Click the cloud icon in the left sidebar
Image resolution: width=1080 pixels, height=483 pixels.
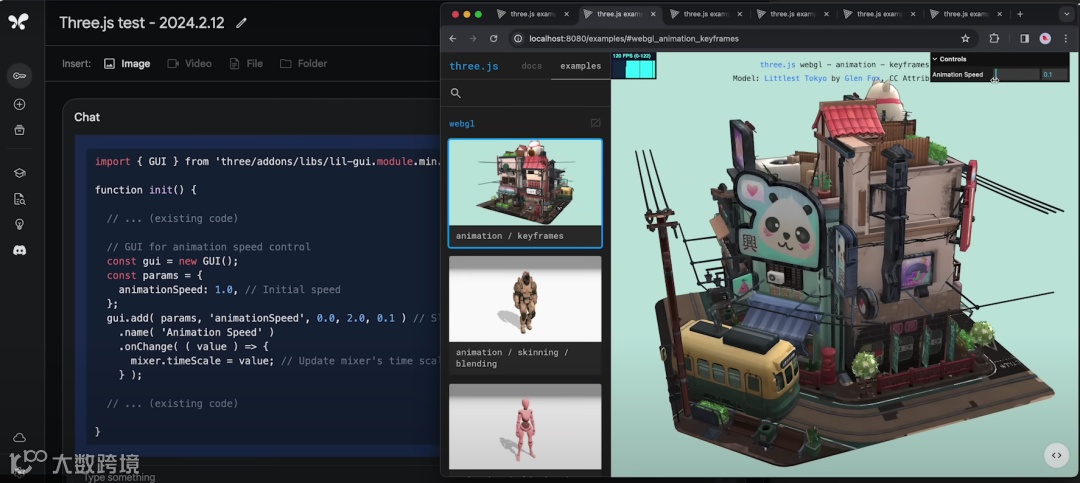(x=19, y=438)
